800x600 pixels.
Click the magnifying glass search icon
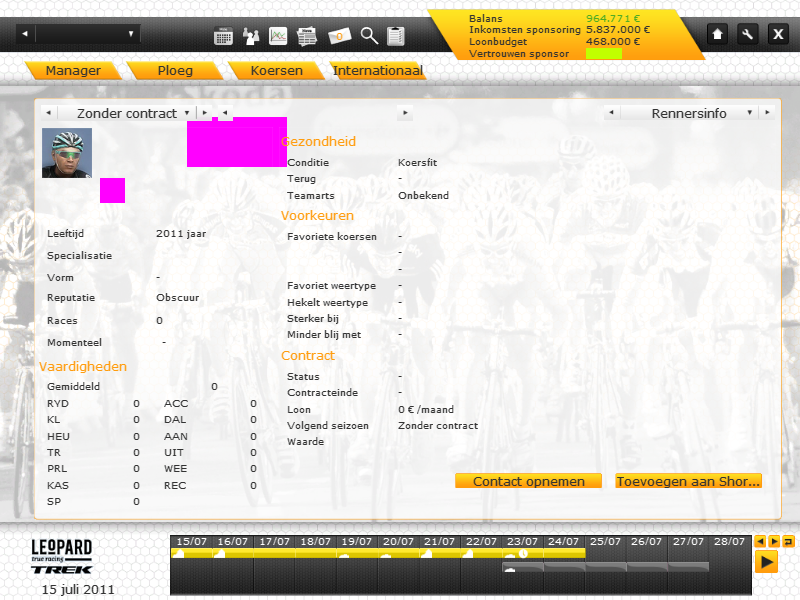tap(369, 36)
